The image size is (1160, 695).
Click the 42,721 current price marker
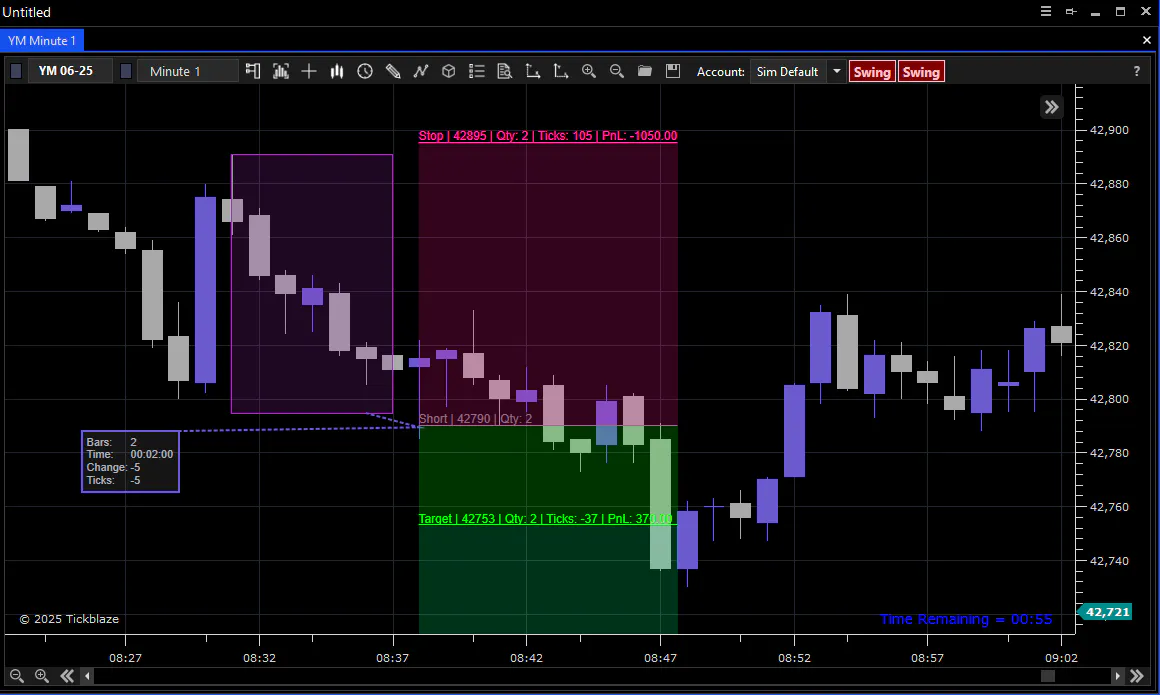(x=1106, y=612)
